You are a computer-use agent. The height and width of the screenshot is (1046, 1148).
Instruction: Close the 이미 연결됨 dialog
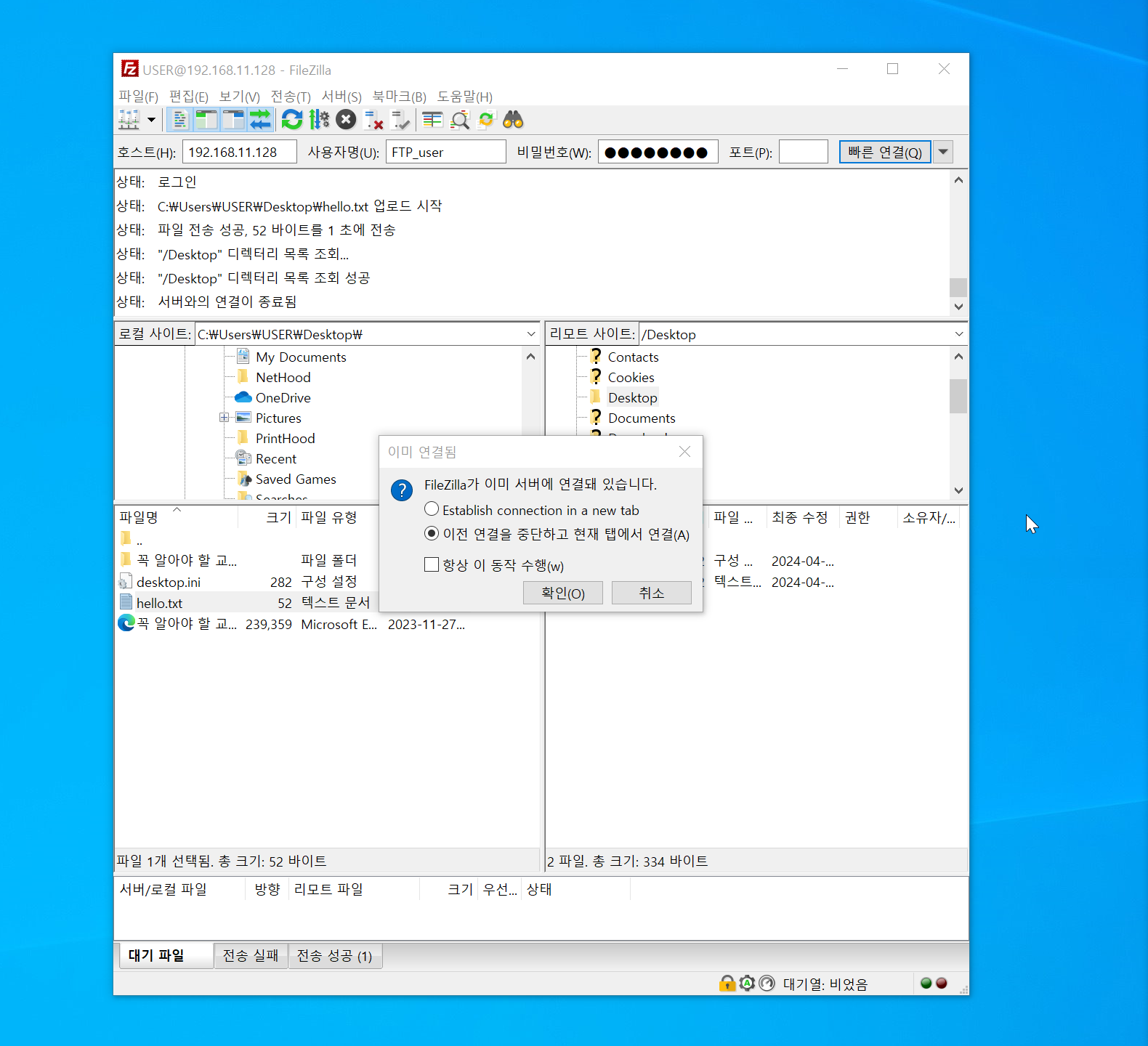point(684,452)
